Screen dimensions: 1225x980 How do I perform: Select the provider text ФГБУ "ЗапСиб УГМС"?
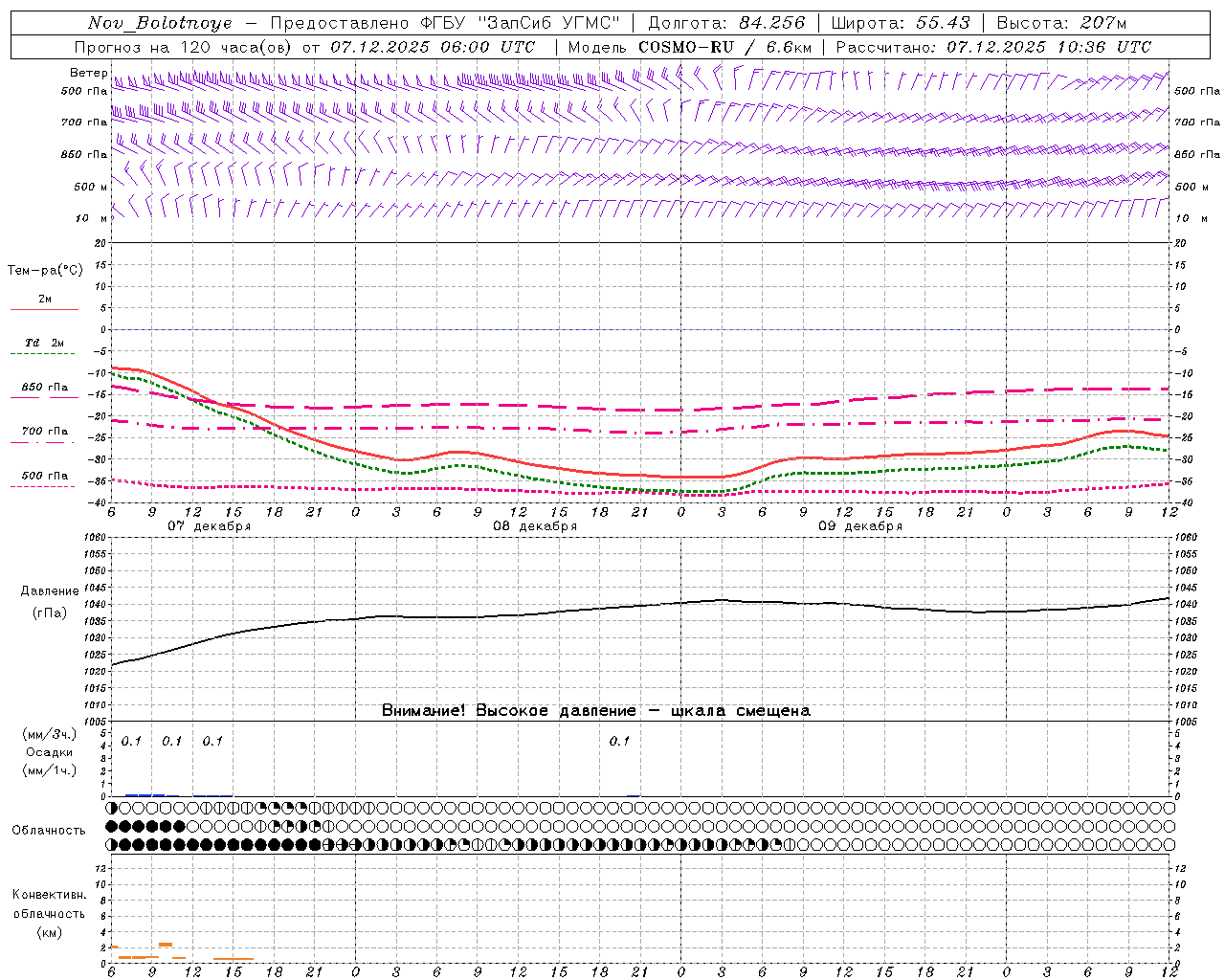pyautogui.click(x=520, y=23)
